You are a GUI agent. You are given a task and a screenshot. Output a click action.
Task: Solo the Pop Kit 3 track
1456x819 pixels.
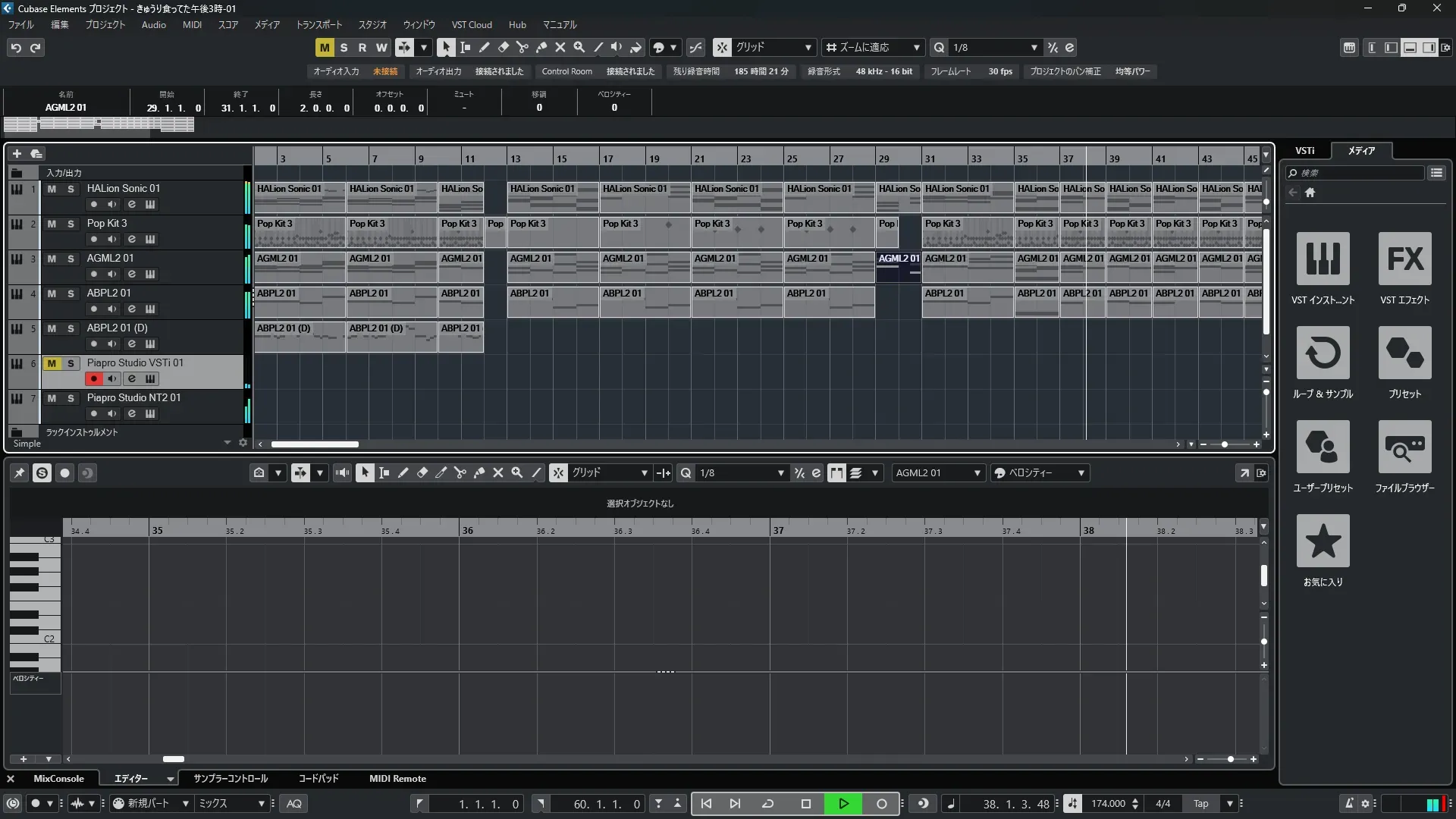(71, 224)
